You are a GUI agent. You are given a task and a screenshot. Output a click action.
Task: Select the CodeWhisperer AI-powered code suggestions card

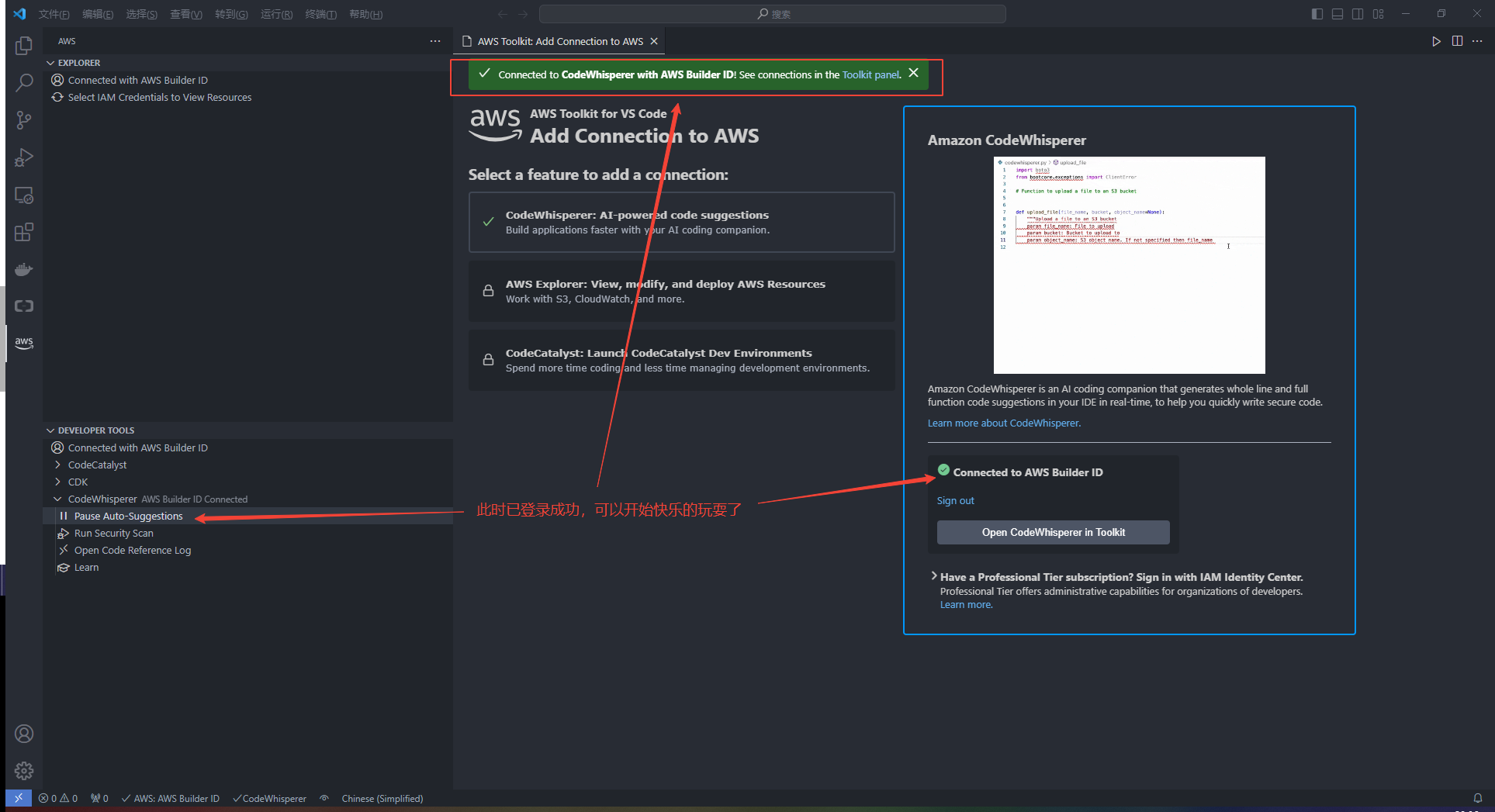click(x=681, y=223)
